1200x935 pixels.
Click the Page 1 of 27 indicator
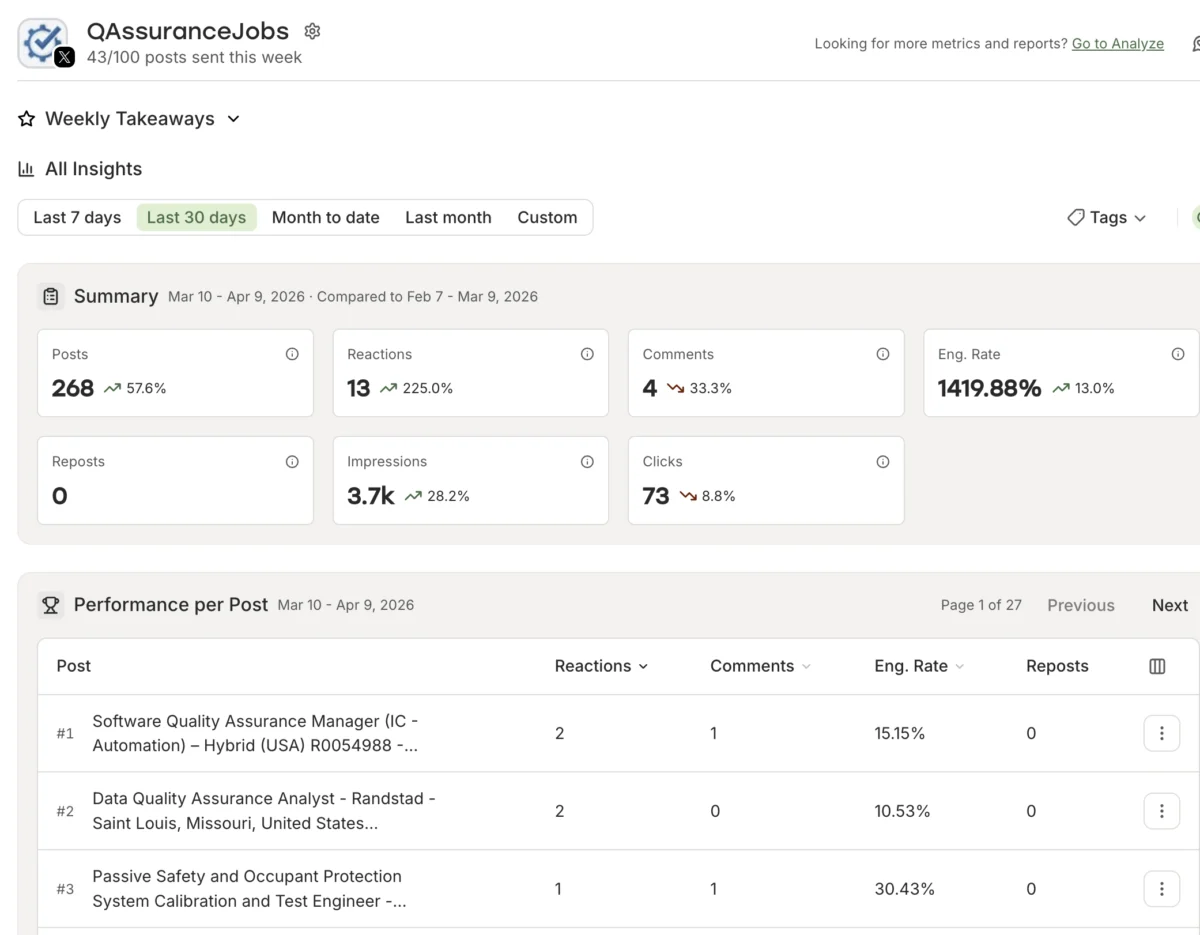[x=981, y=605]
